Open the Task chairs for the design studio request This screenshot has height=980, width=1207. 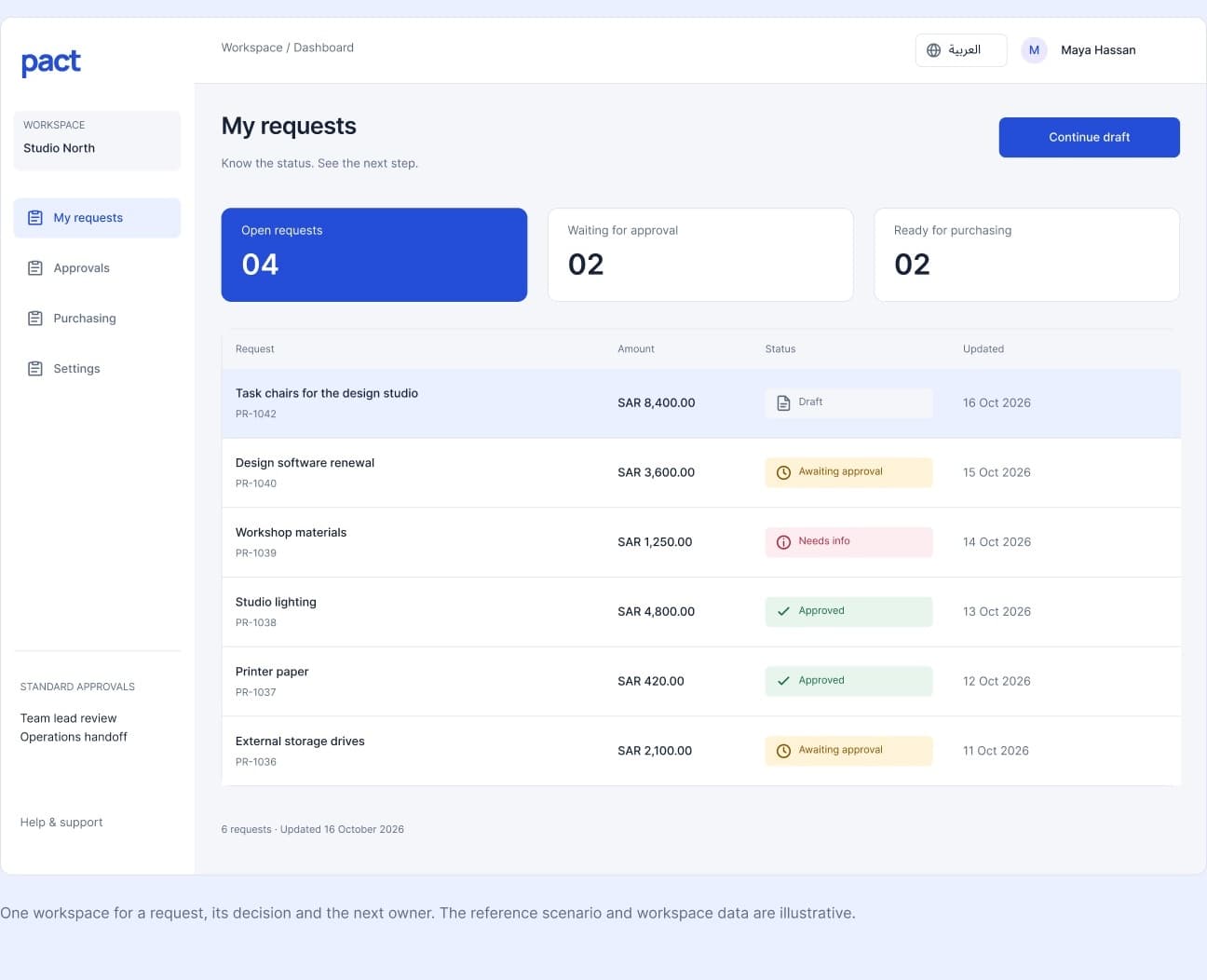click(701, 403)
